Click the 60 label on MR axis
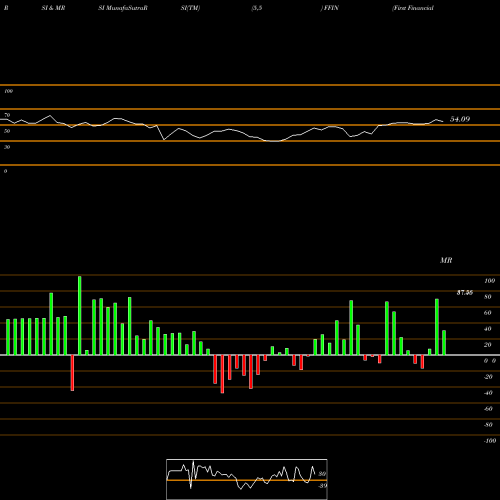Screen dimensions: 500x500 tap(488, 313)
